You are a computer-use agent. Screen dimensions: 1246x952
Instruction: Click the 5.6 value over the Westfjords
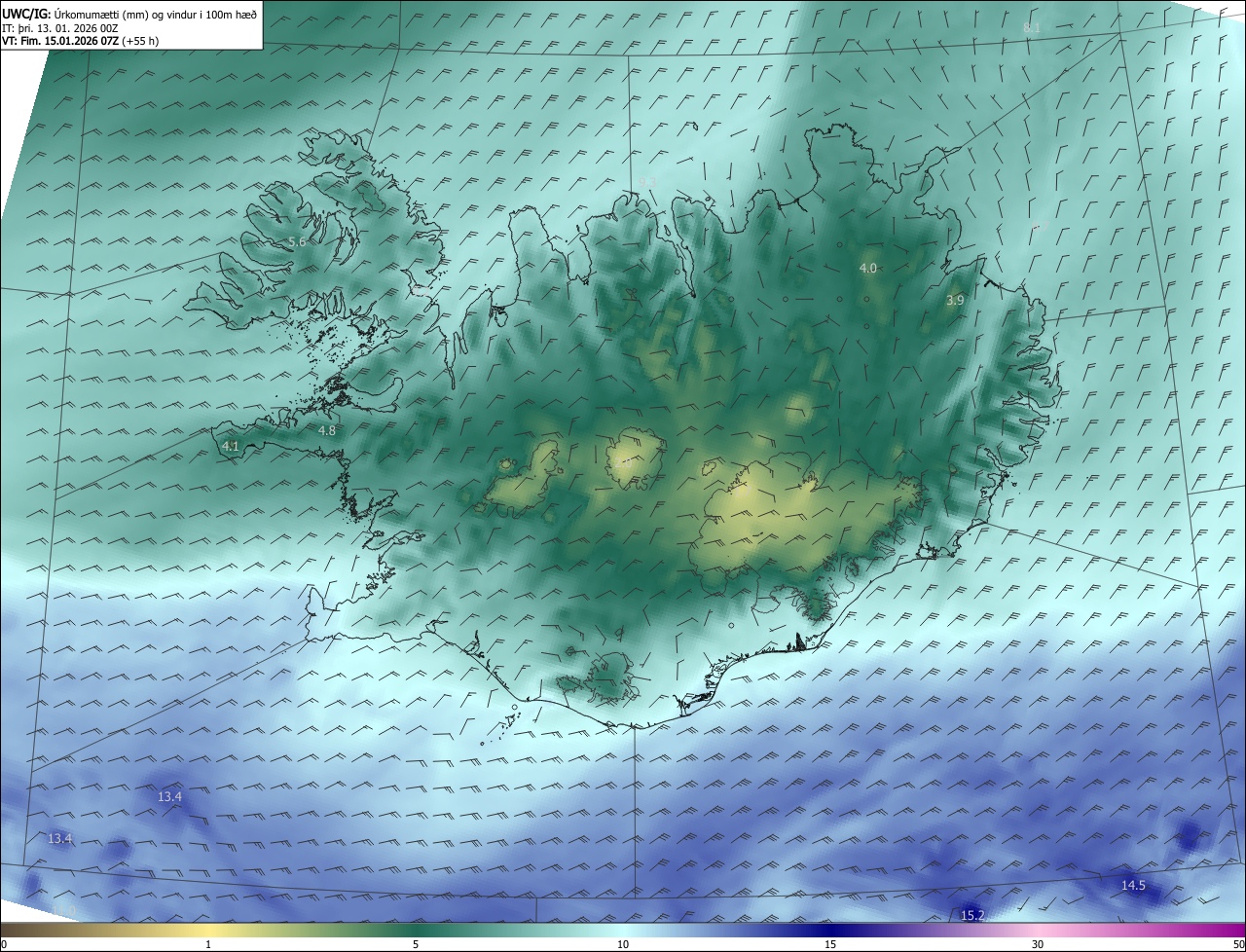297,241
